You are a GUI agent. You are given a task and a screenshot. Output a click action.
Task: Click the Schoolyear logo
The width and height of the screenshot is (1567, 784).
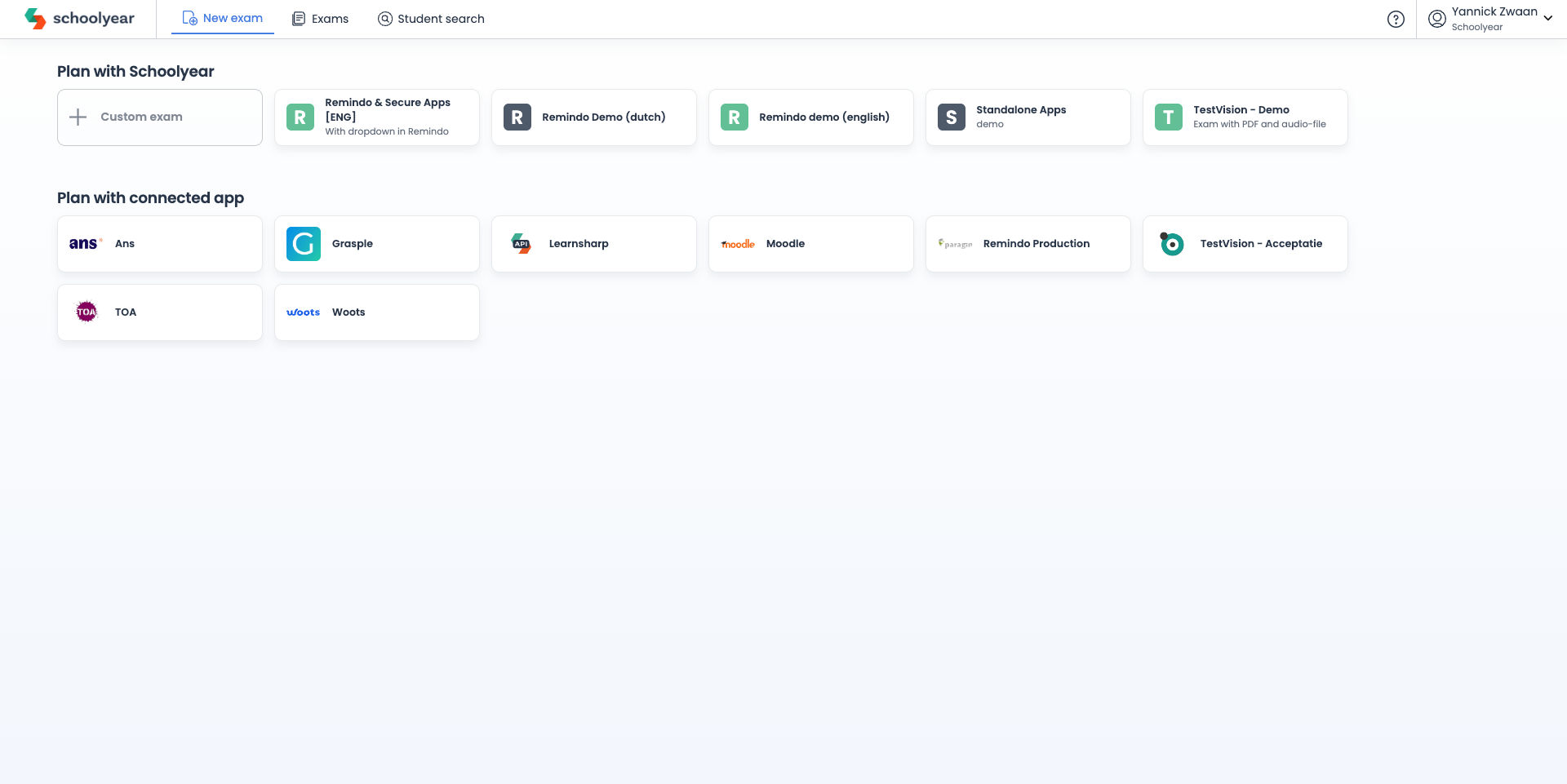pyautogui.click(x=79, y=18)
